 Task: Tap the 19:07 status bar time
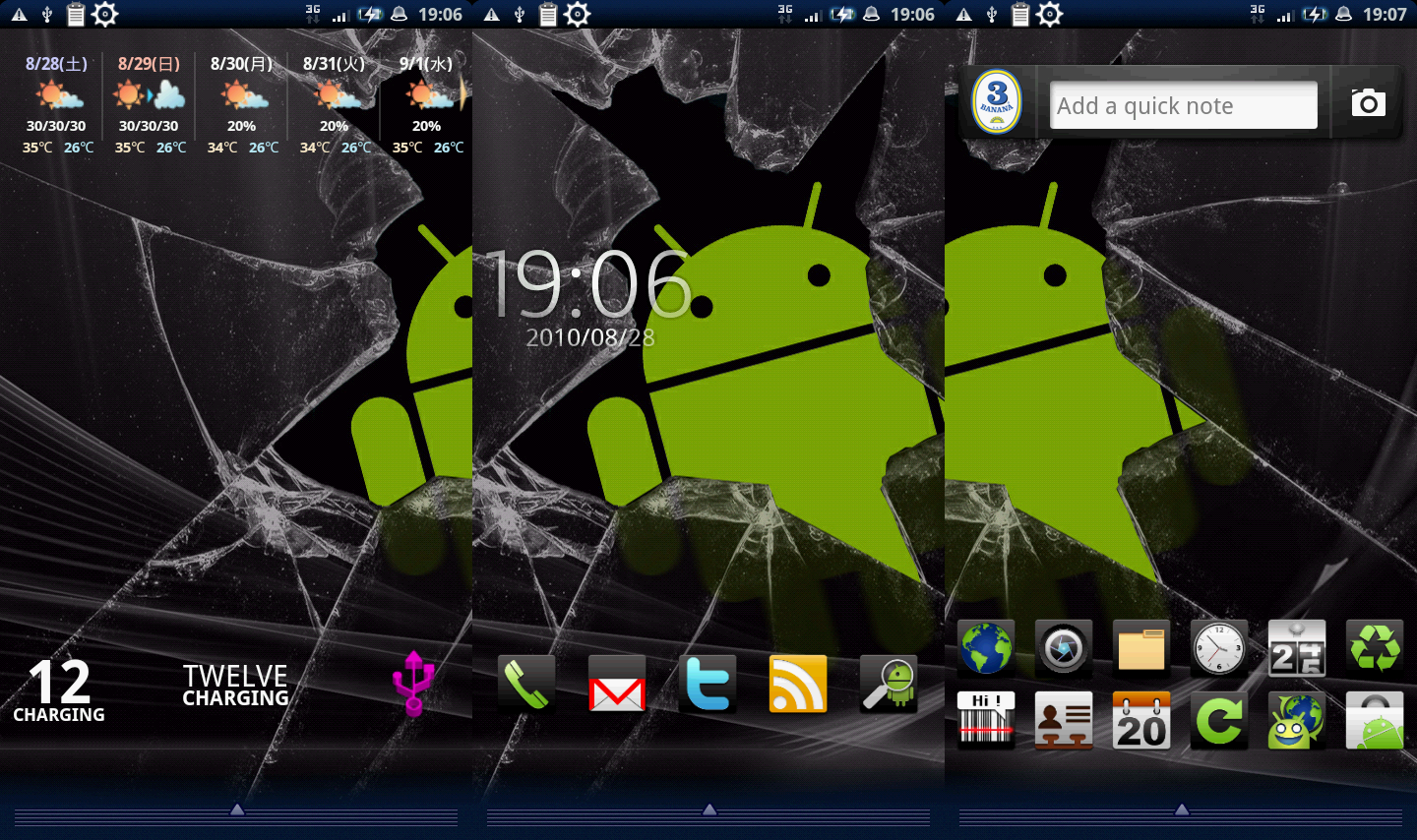1385,15
